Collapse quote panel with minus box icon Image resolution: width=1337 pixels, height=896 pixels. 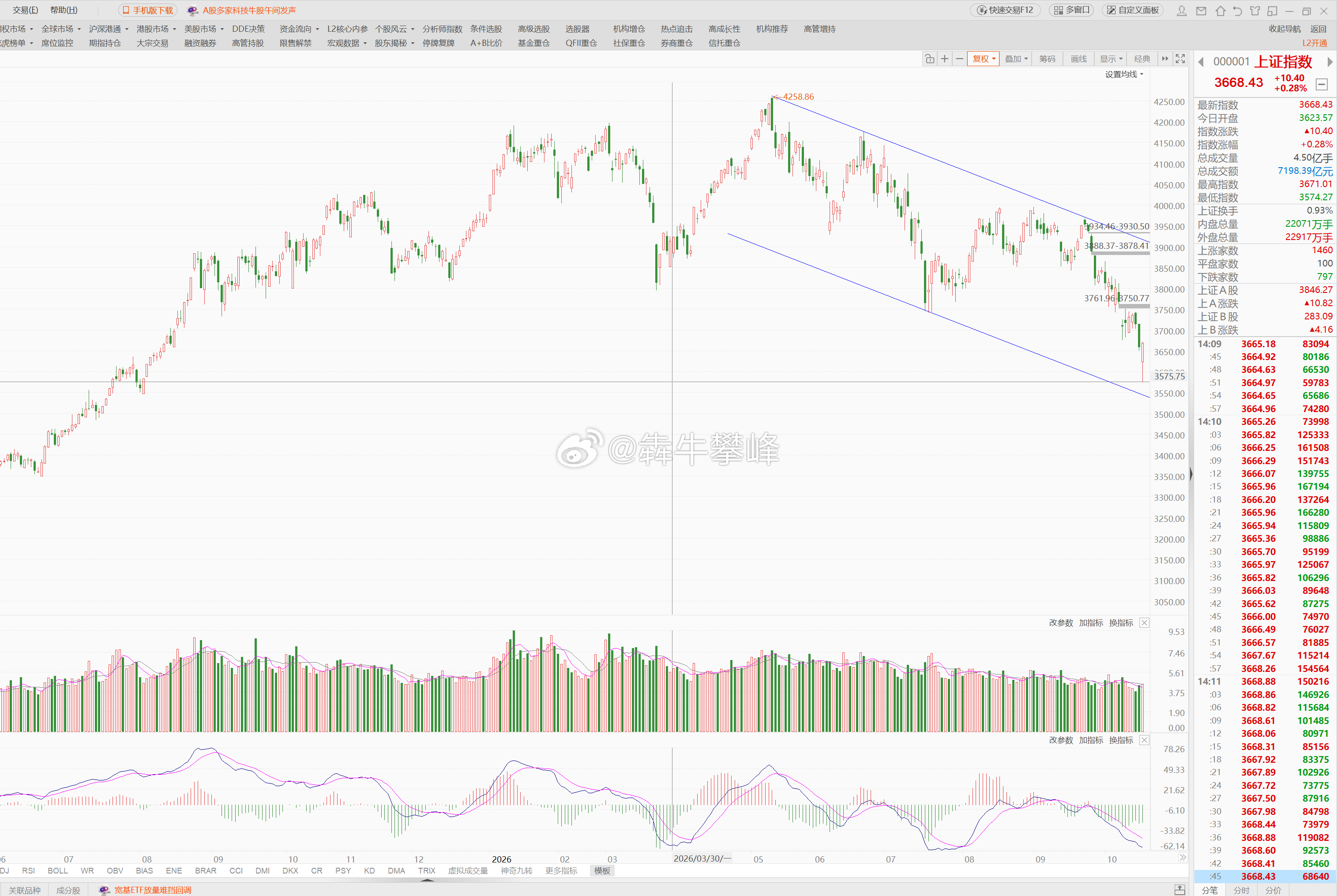pos(1322,84)
